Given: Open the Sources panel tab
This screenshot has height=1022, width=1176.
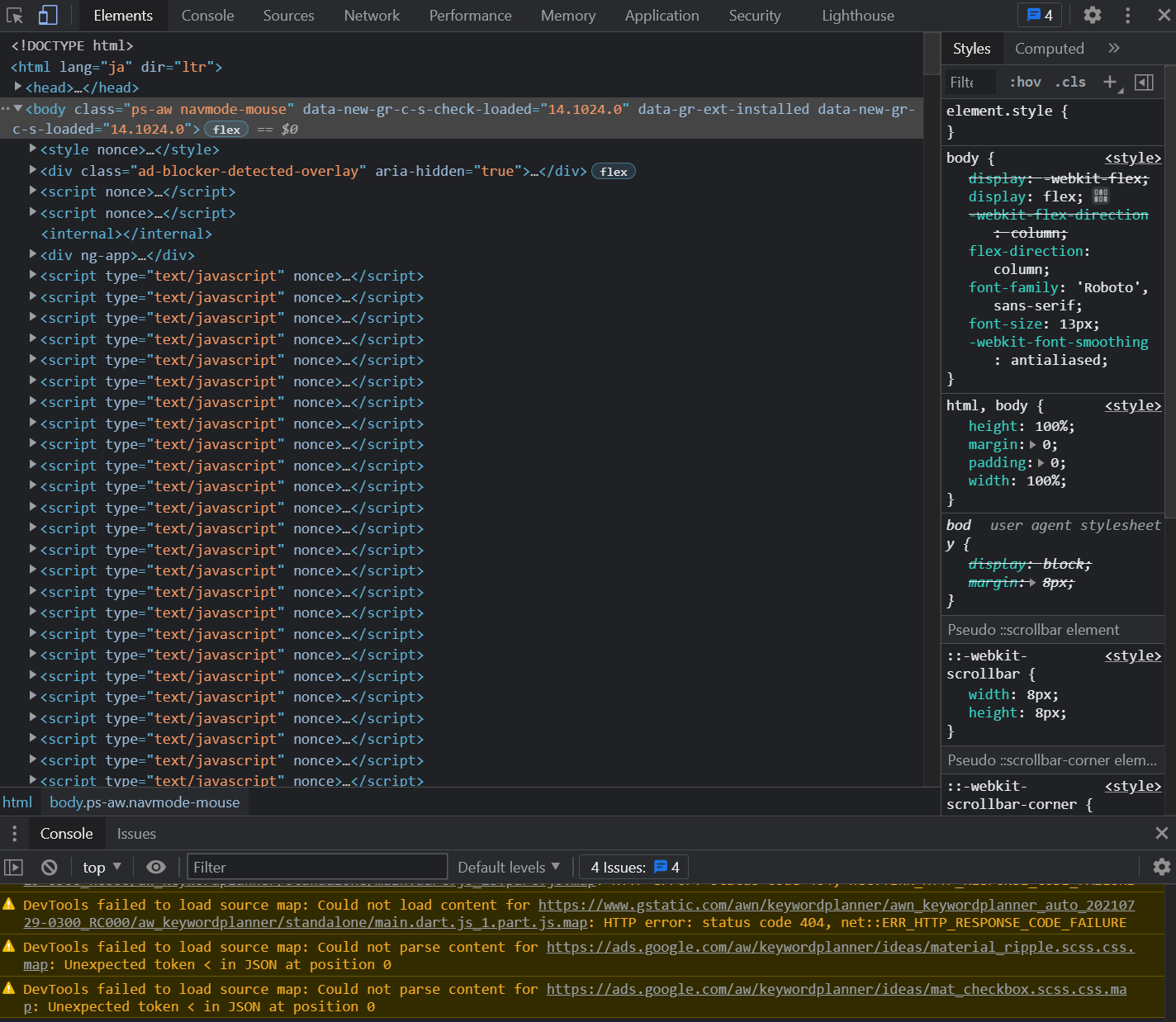Looking at the screenshot, I should [x=288, y=16].
